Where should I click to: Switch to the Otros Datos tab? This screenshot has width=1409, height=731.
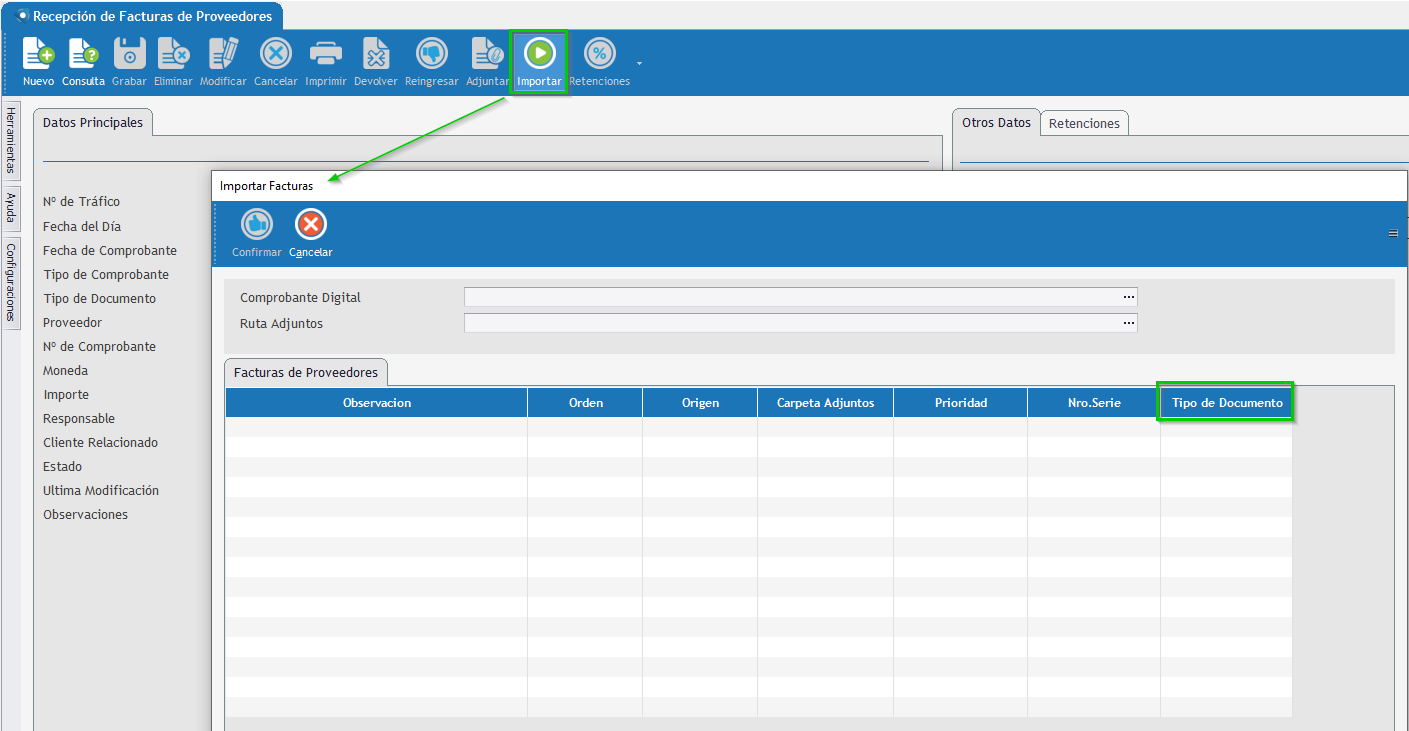996,123
